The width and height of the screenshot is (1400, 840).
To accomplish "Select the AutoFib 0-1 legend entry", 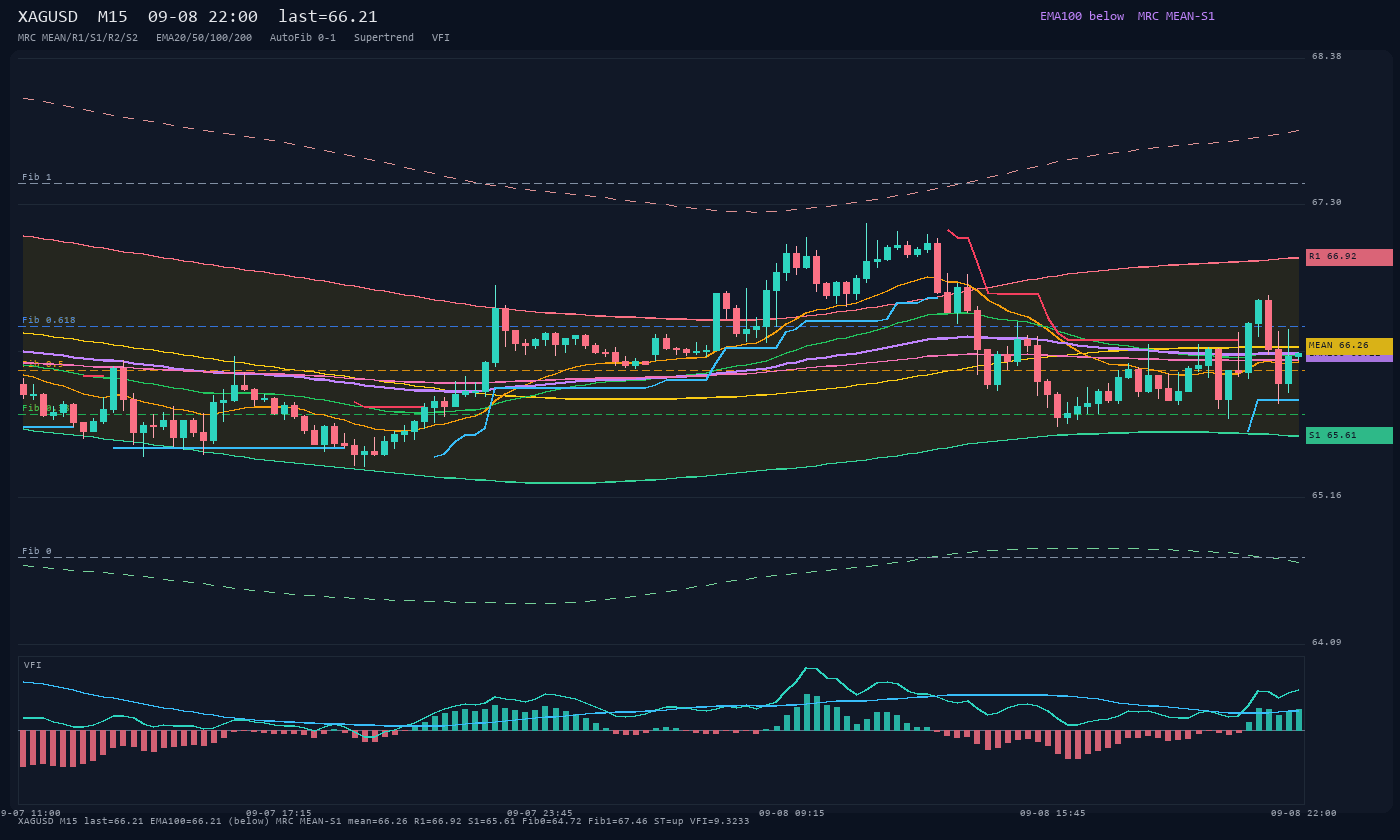I will pyautogui.click(x=303, y=38).
